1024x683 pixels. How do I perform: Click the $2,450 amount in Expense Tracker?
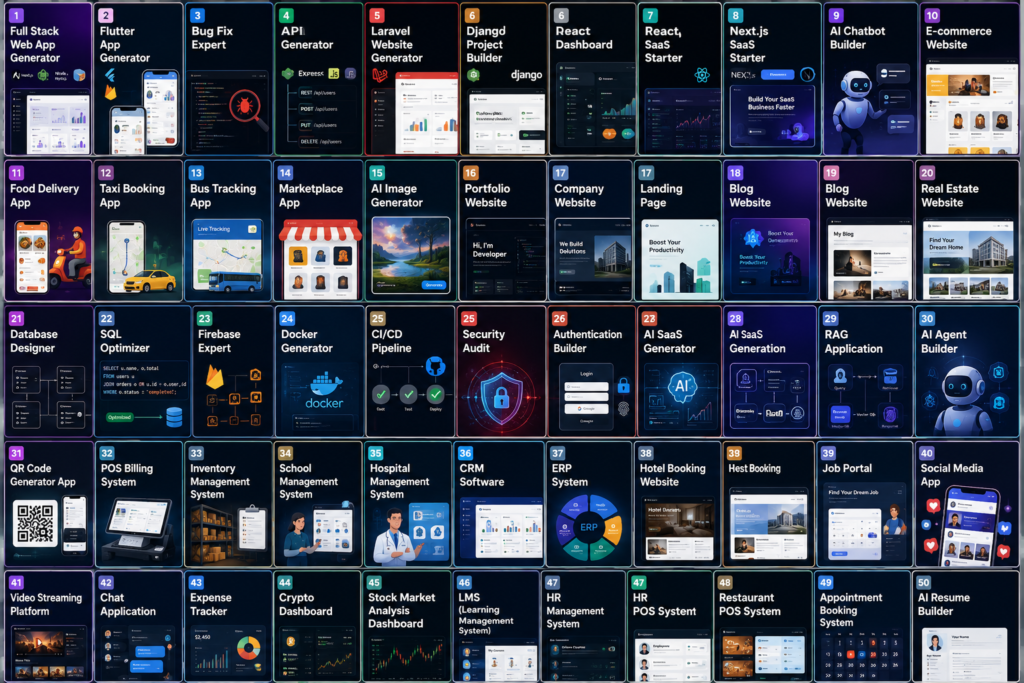[202, 637]
